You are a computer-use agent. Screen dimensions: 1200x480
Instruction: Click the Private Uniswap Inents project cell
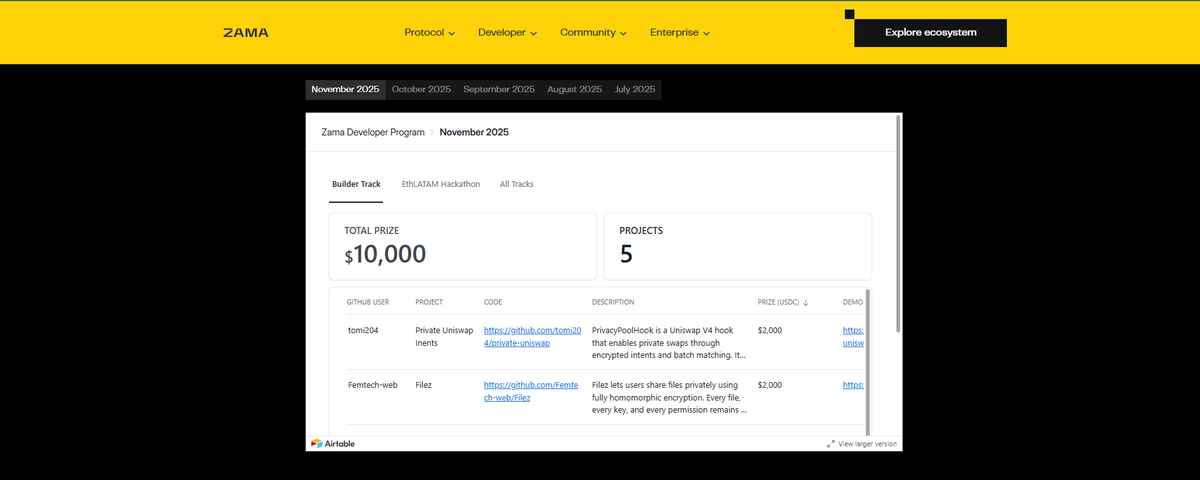[x=444, y=336]
